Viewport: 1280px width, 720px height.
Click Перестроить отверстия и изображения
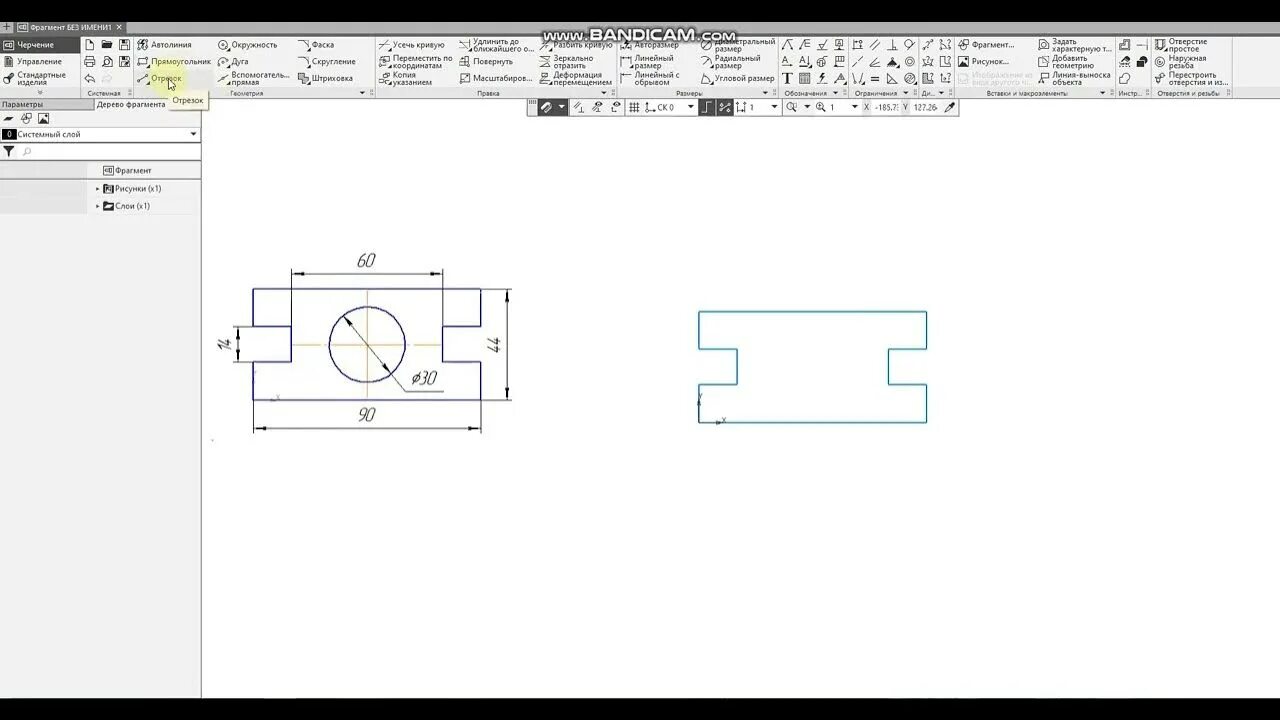[1192, 78]
